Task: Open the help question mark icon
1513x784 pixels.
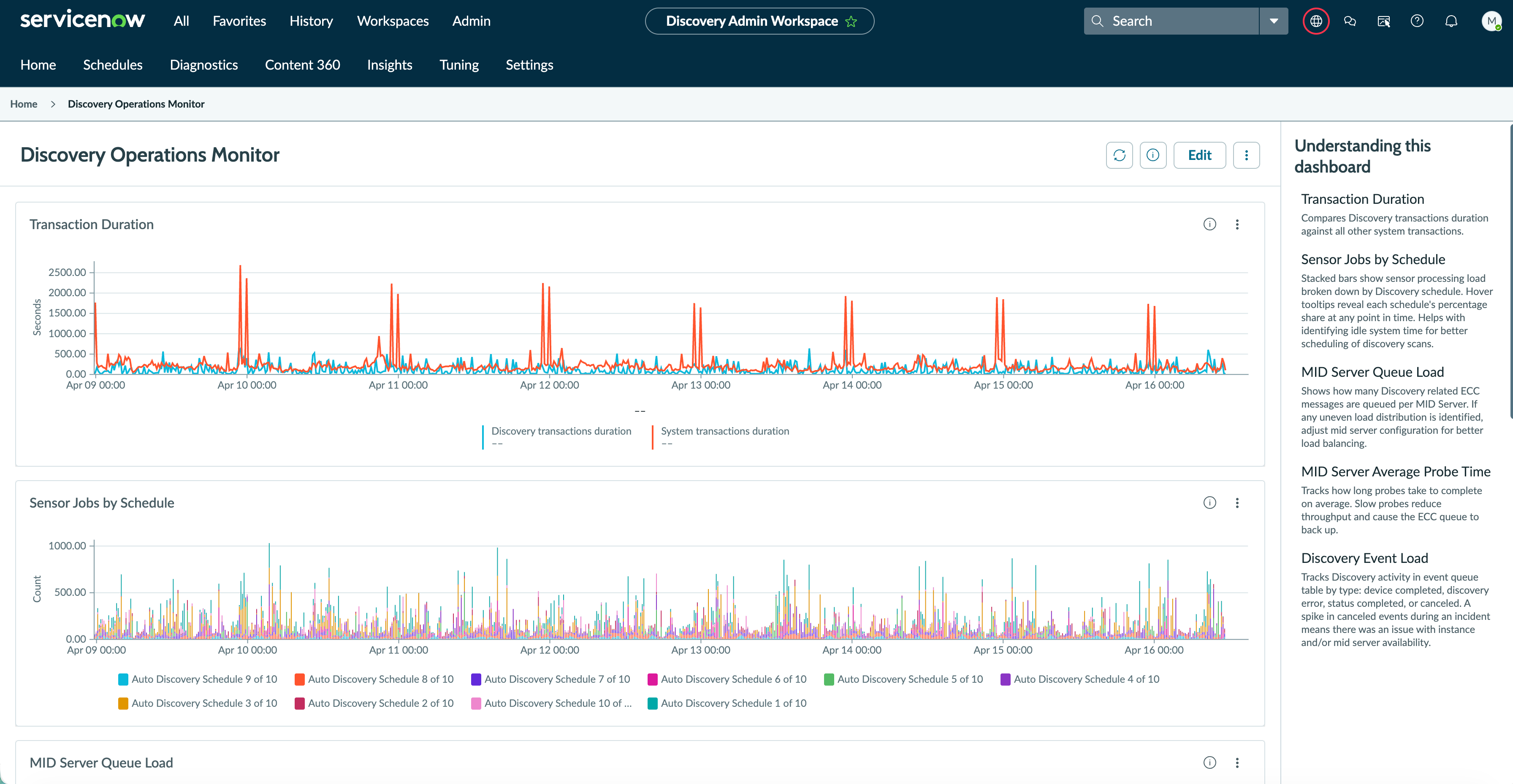Action: point(1417,21)
